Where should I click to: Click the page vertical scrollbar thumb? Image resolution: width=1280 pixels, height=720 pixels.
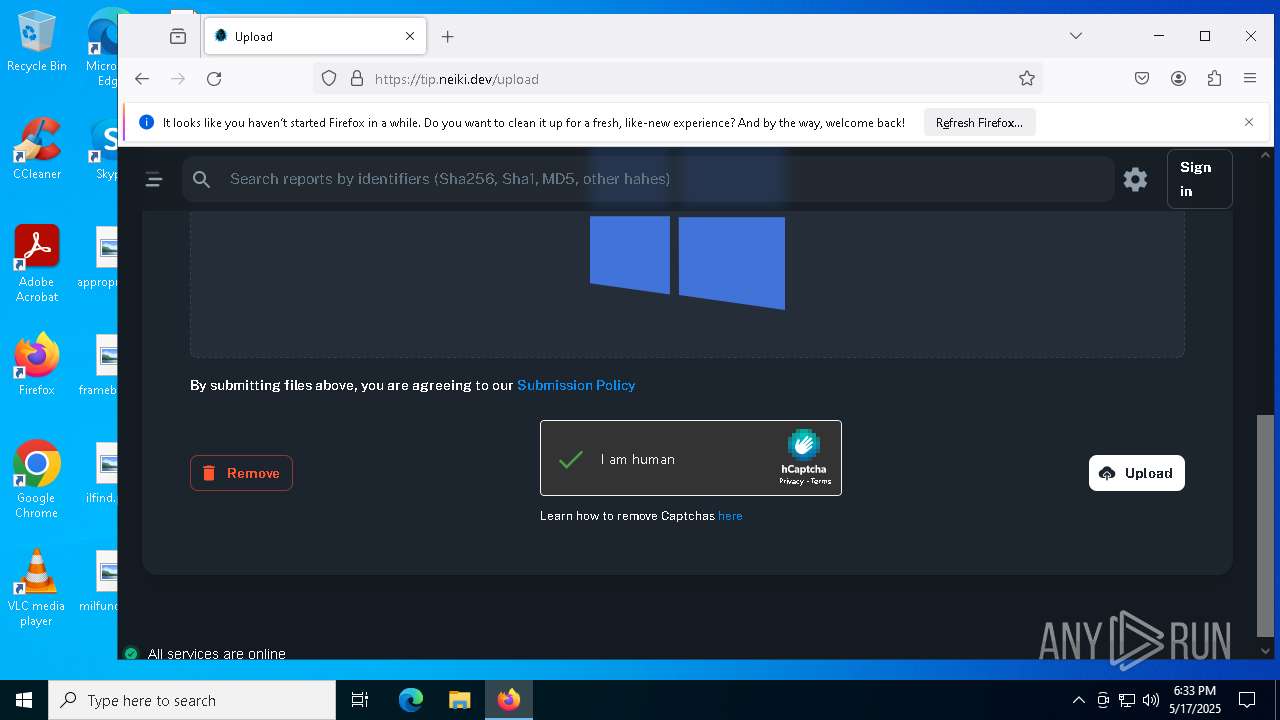(x=1265, y=525)
